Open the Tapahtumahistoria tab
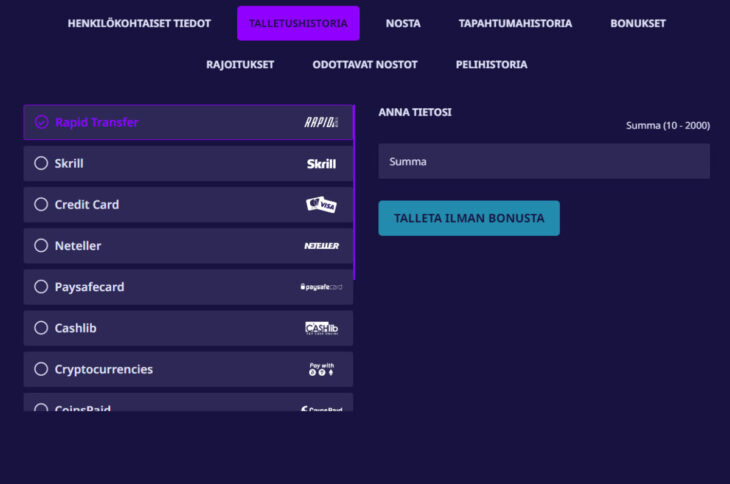This screenshot has height=484, width=730. pos(515,23)
